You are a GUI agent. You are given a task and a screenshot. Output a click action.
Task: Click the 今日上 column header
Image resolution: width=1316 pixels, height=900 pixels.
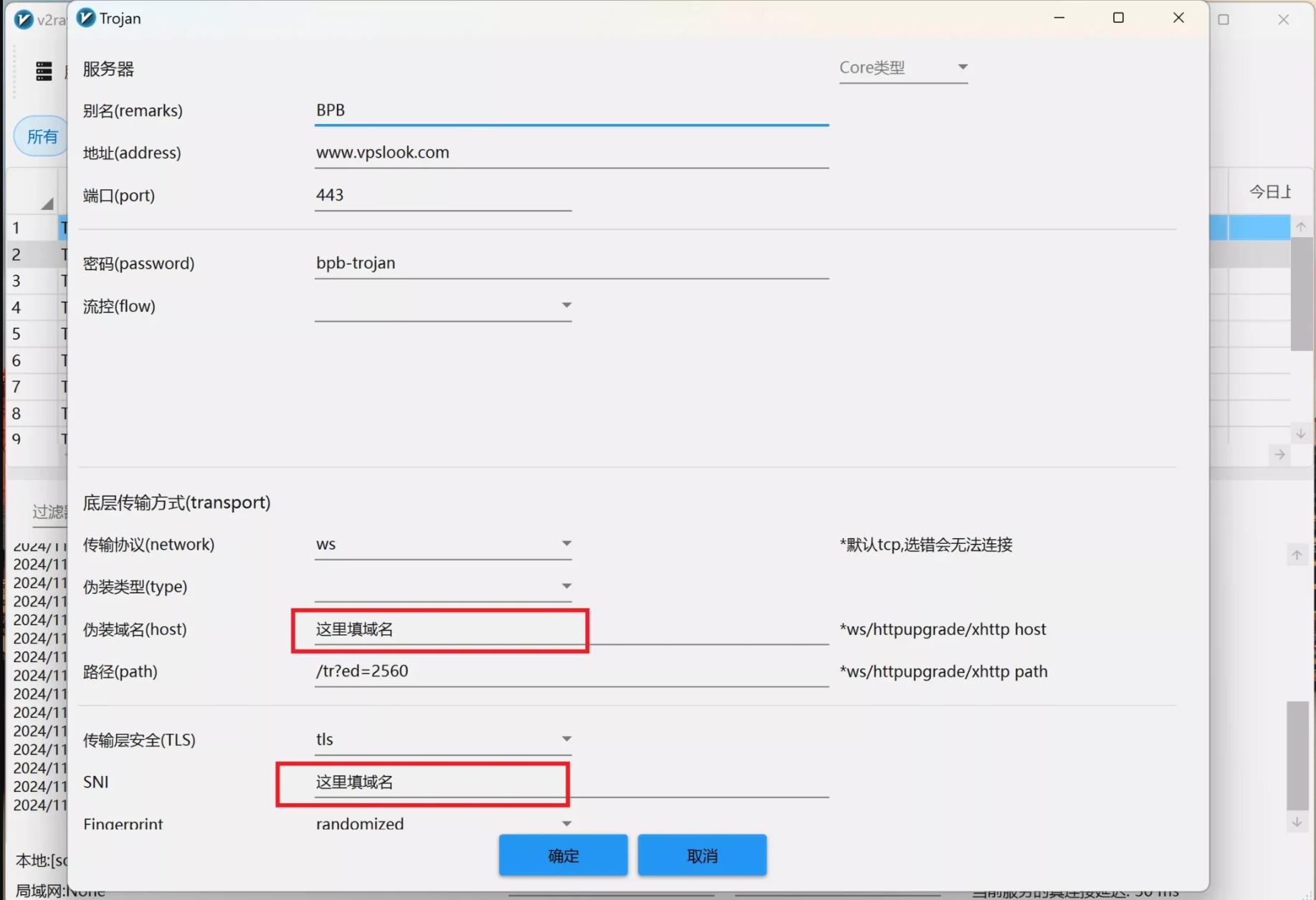tap(1269, 191)
